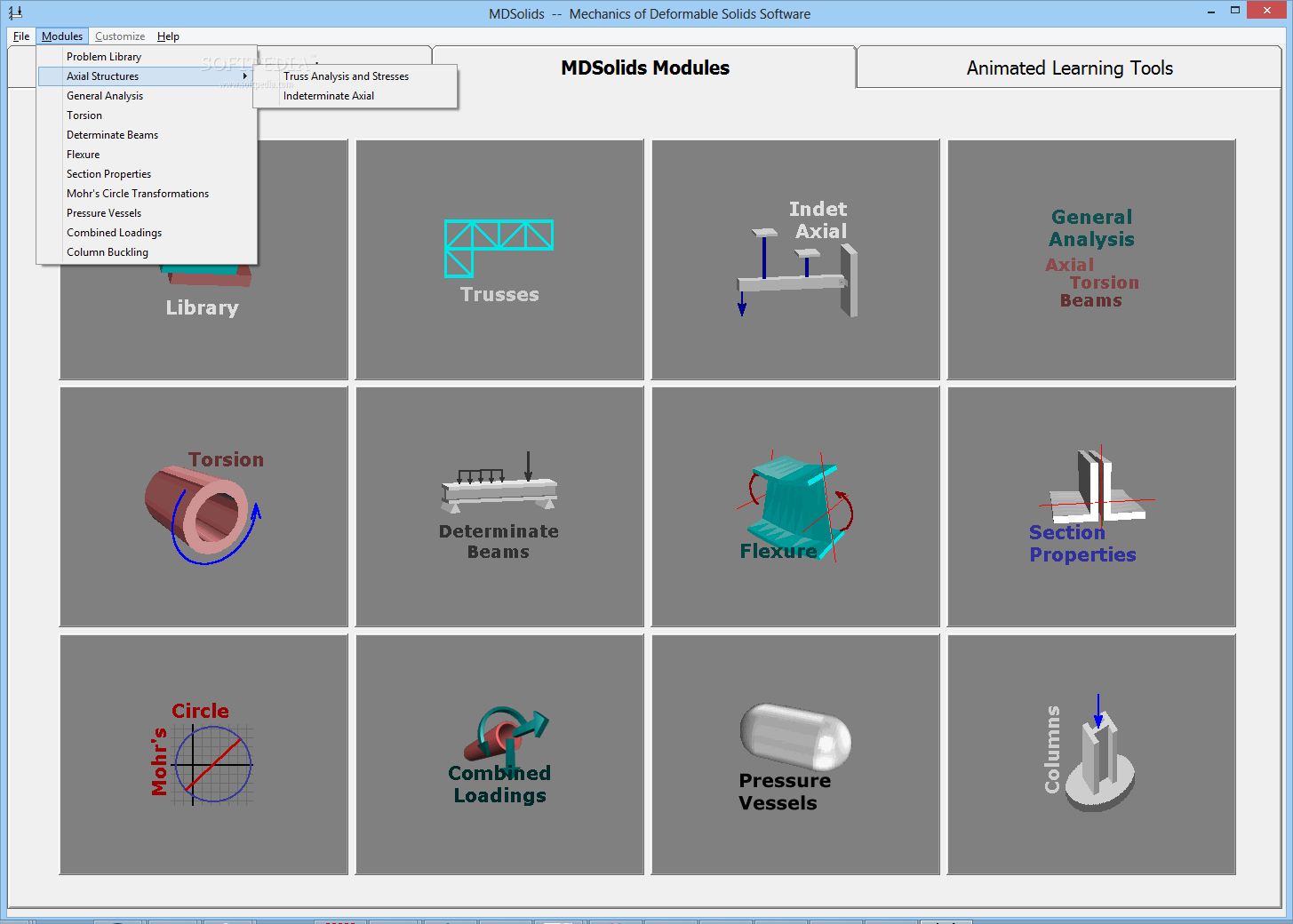Choose Column Buckling menu entry

[x=147, y=252]
